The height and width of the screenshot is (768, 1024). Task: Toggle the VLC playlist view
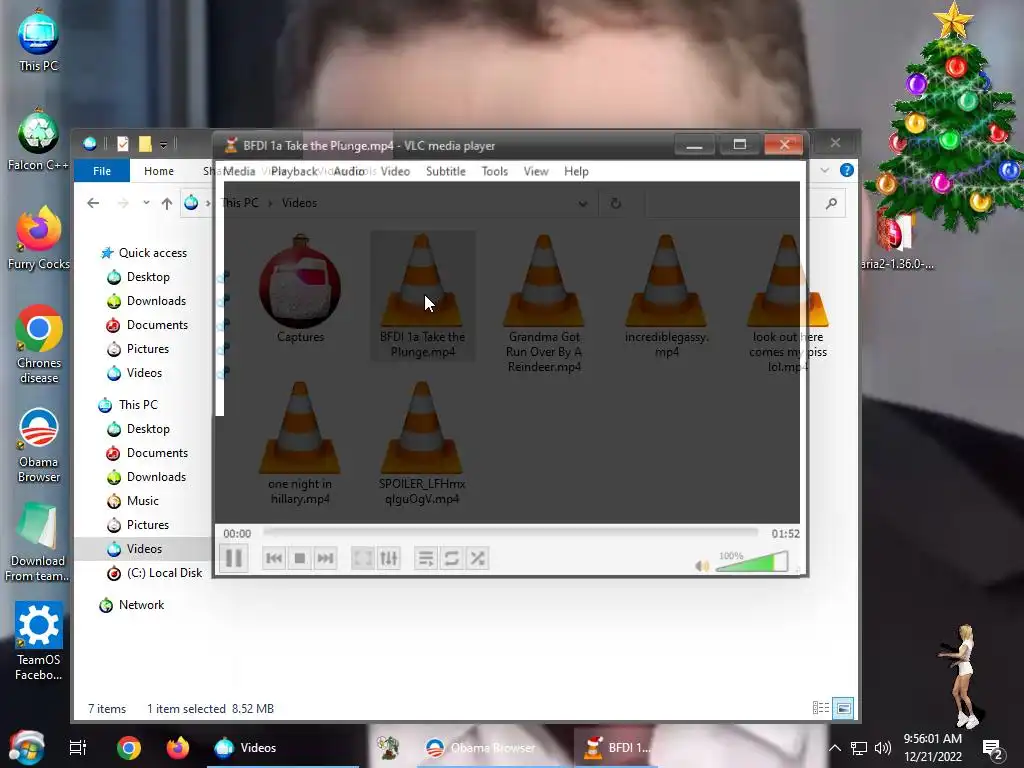pyautogui.click(x=426, y=558)
